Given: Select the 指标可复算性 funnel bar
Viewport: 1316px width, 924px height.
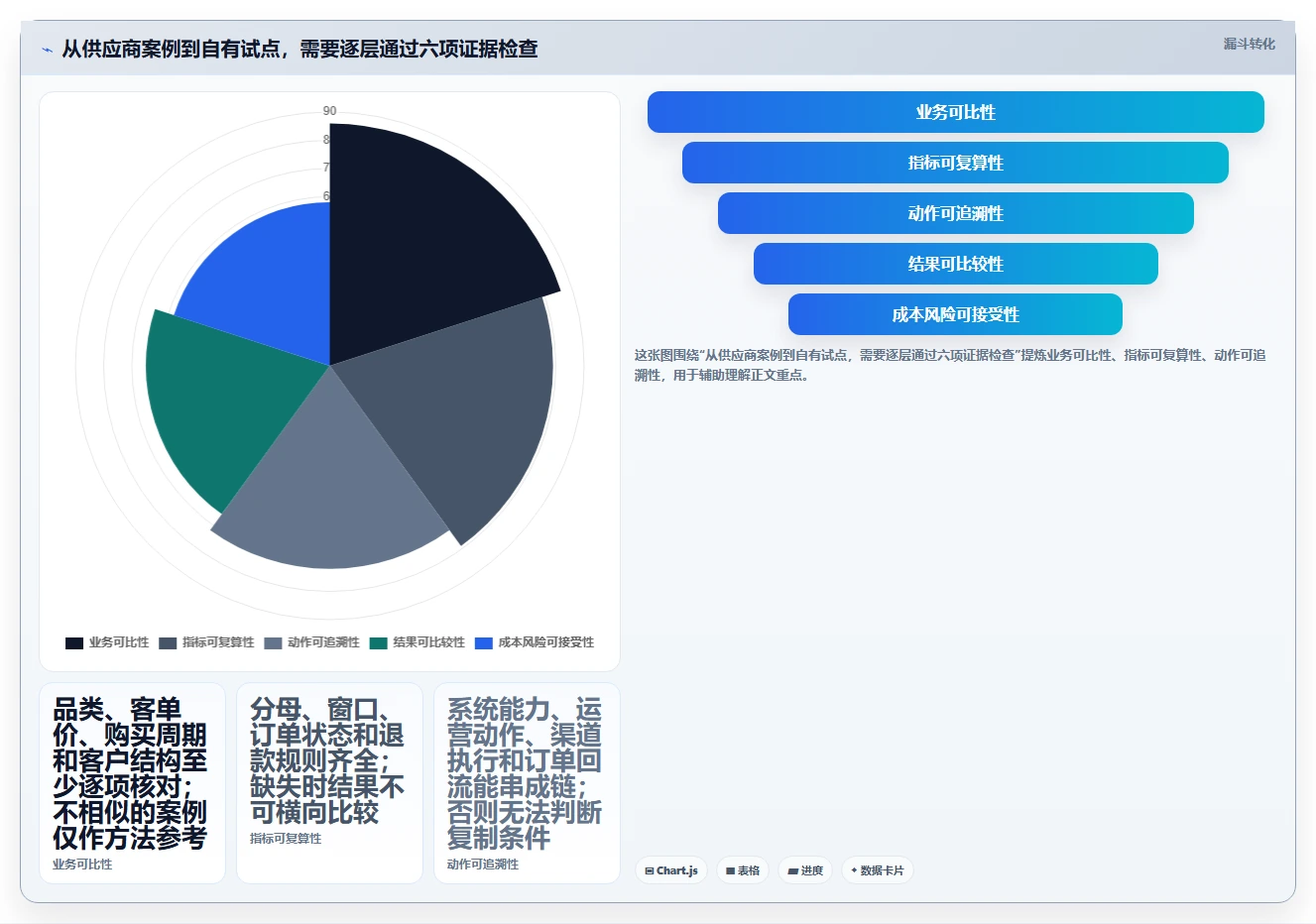Looking at the screenshot, I should pyautogui.click(x=955, y=163).
